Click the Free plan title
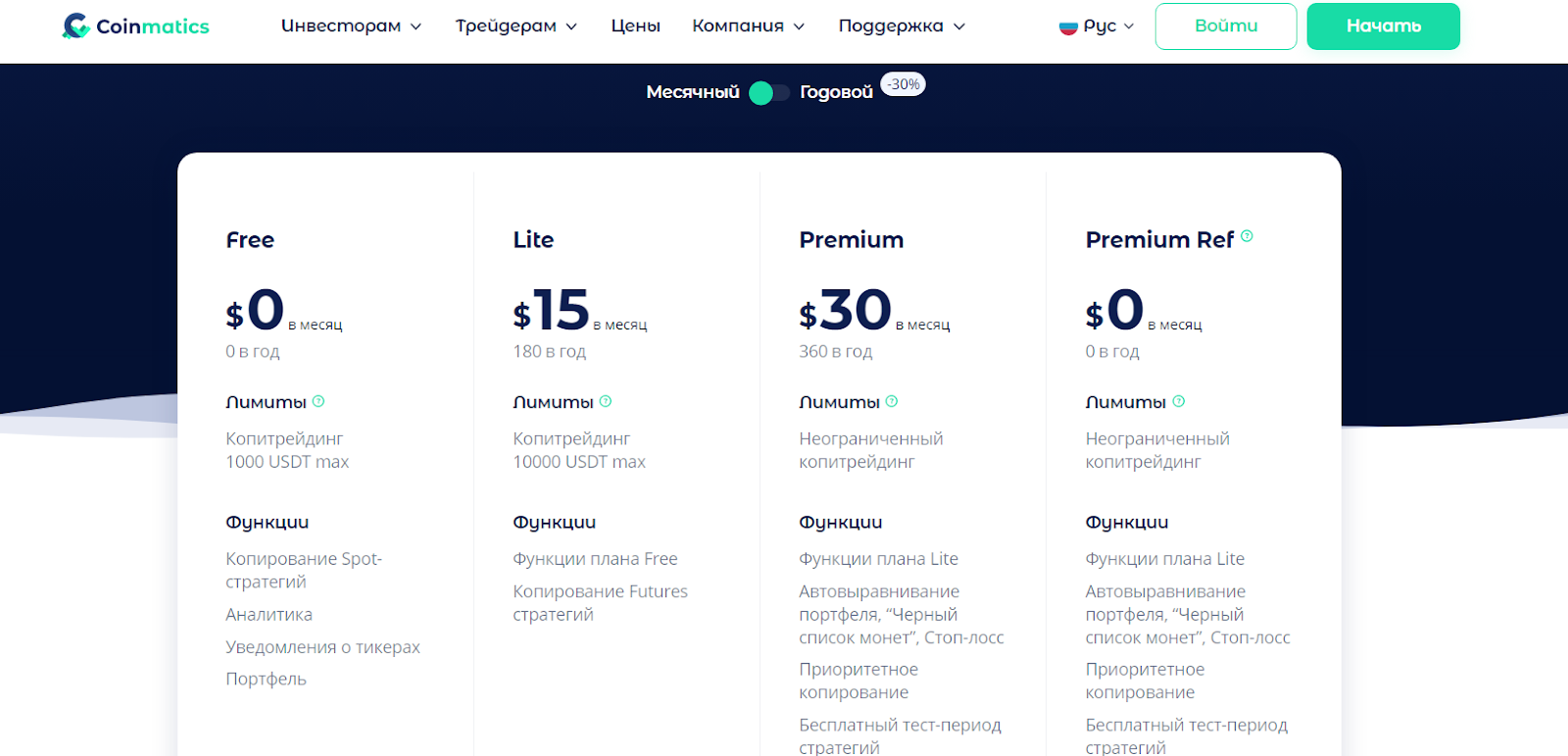Image resolution: width=1568 pixels, height=756 pixels. 250,240
